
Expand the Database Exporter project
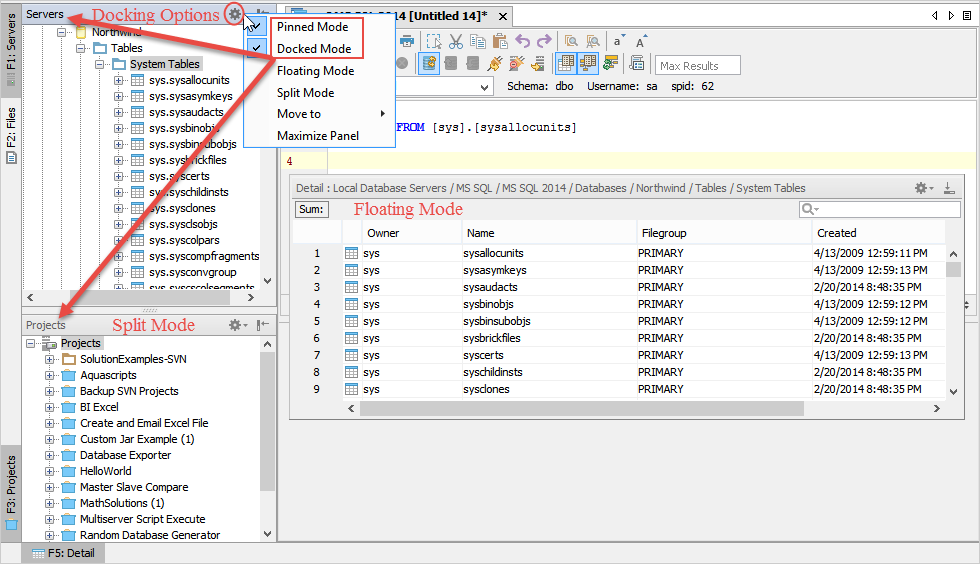49,455
